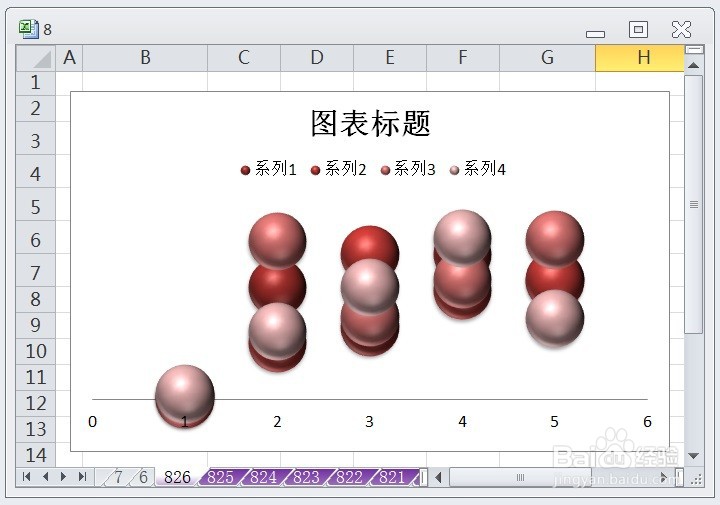
Task: Open sheet tab 824
Action: tap(263, 477)
